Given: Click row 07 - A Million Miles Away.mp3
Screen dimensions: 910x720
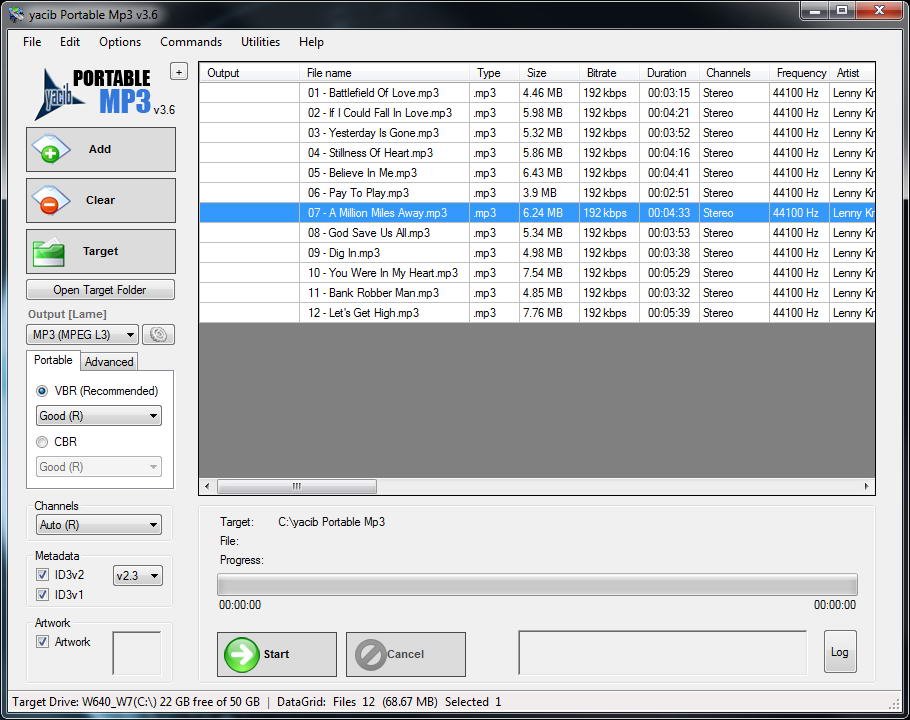Looking at the screenshot, I should click(x=537, y=213).
